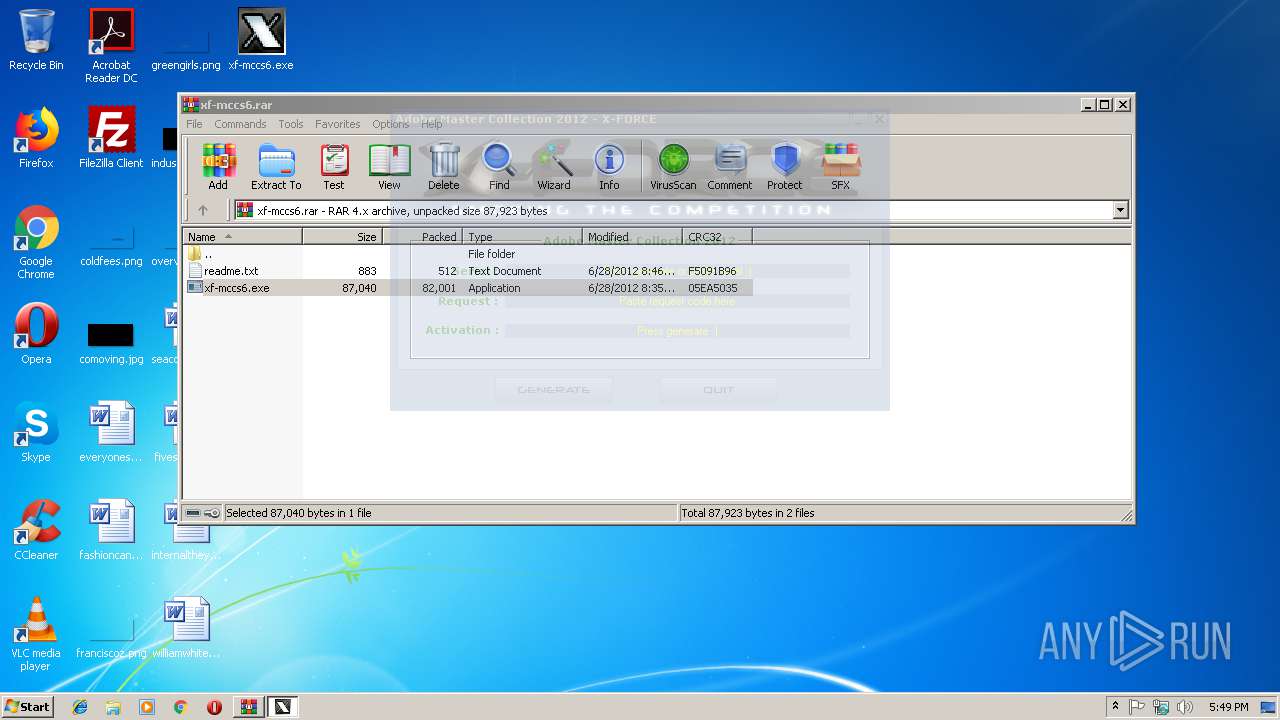
Task: Click the status bar drive icon in WinRAR
Action: click(193, 513)
